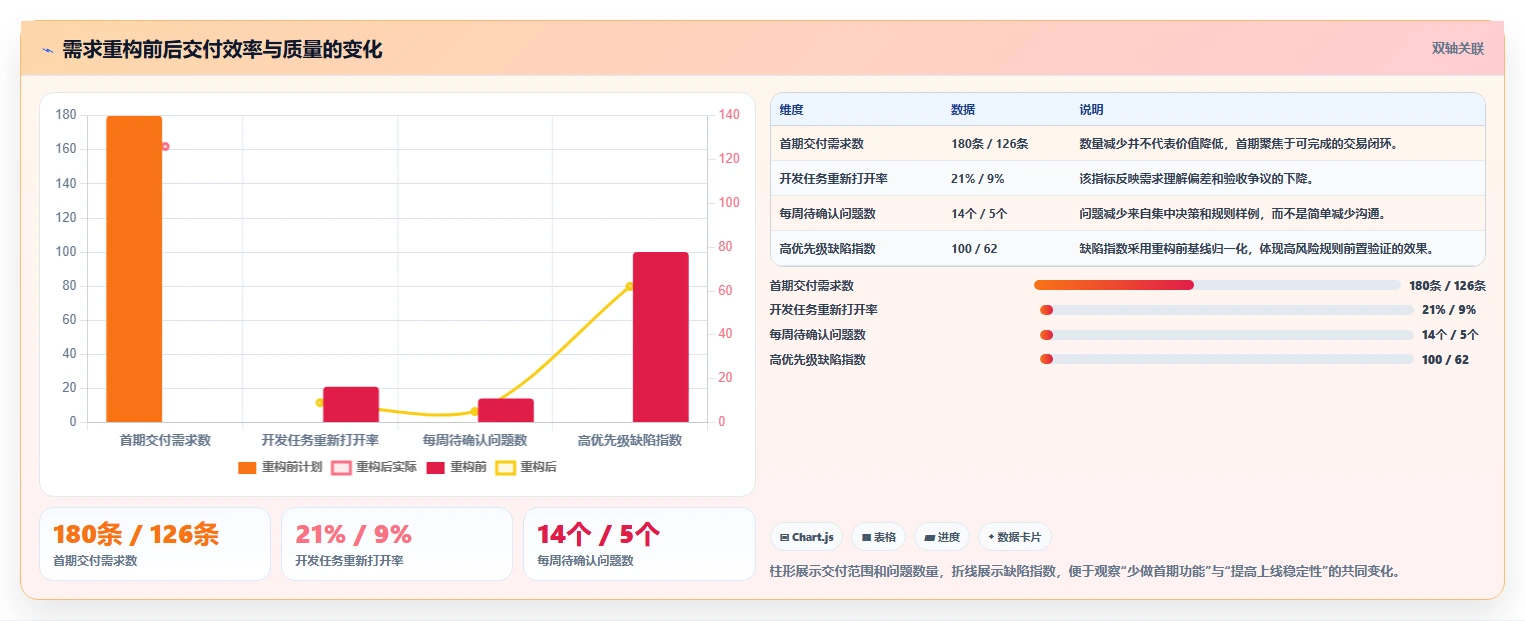
Task: Click the lightning icon beside the title
Action: [x=47, y=49]
